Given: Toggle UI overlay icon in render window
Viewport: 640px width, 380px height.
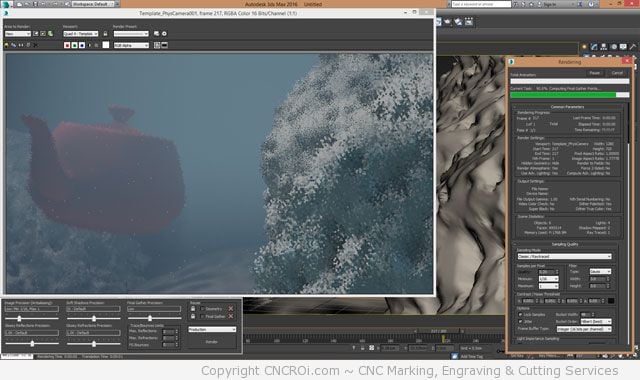Looking at the screenshot, I should 157,45.
